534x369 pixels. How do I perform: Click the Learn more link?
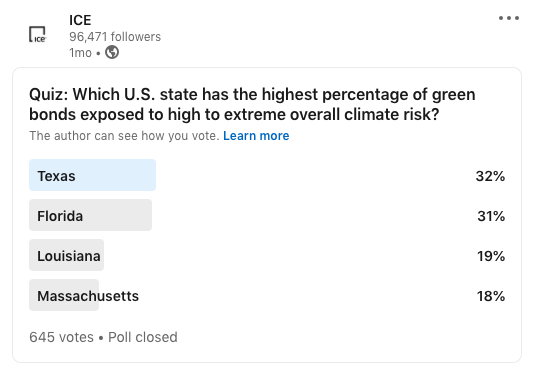click(x=256, y=136)
